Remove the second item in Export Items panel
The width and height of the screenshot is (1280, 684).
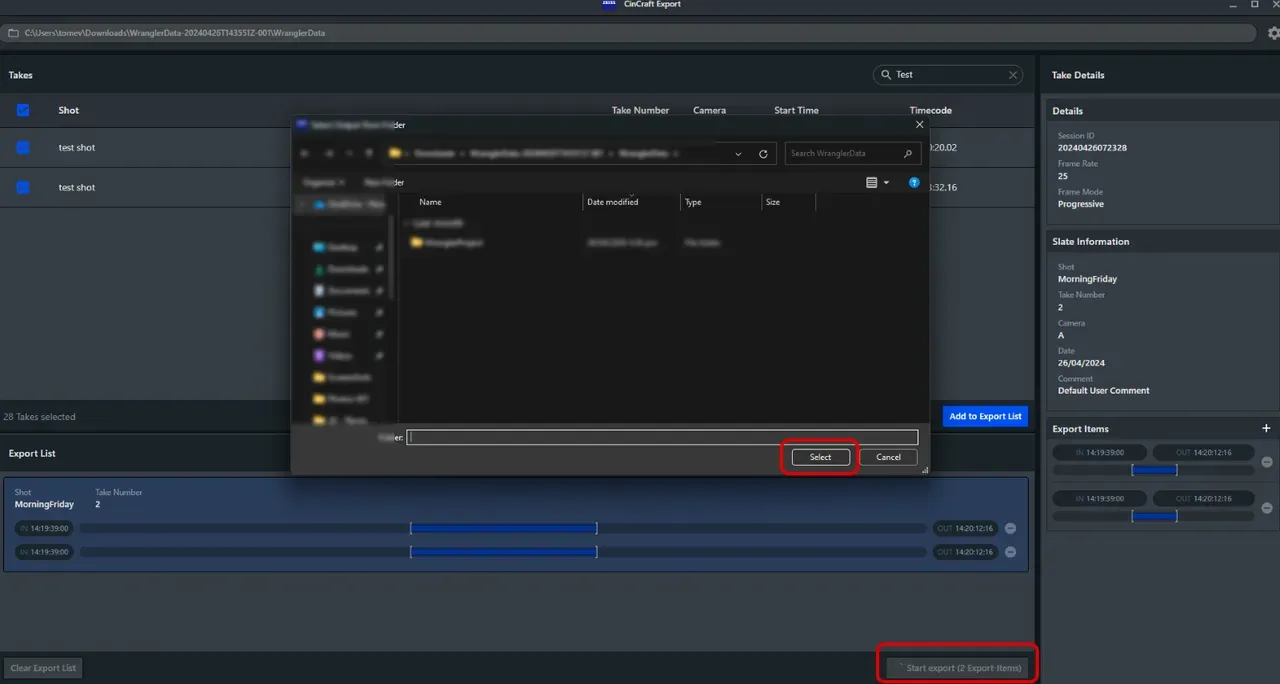pos(1267,508)
